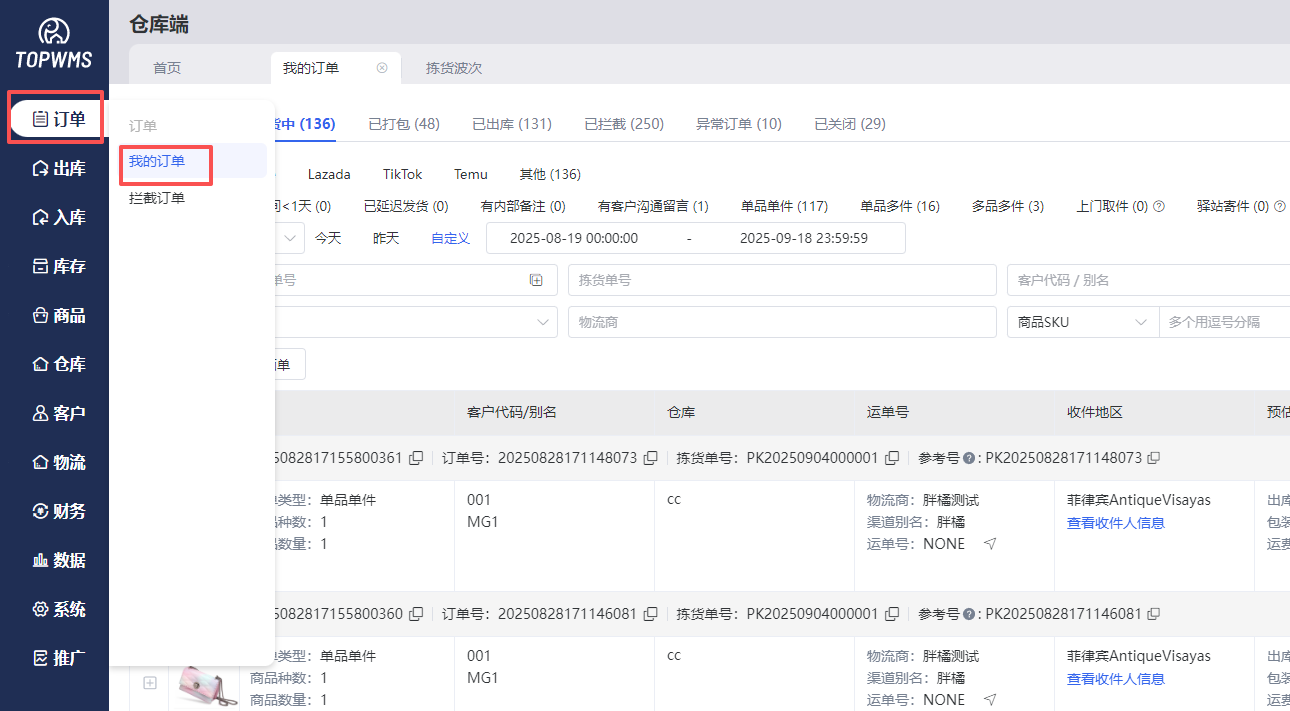Image resolution: width=1290 pixels, height=711 pixels.
Task: Open 库存 (inventory) in the sidebar
Action: point(59,266)
